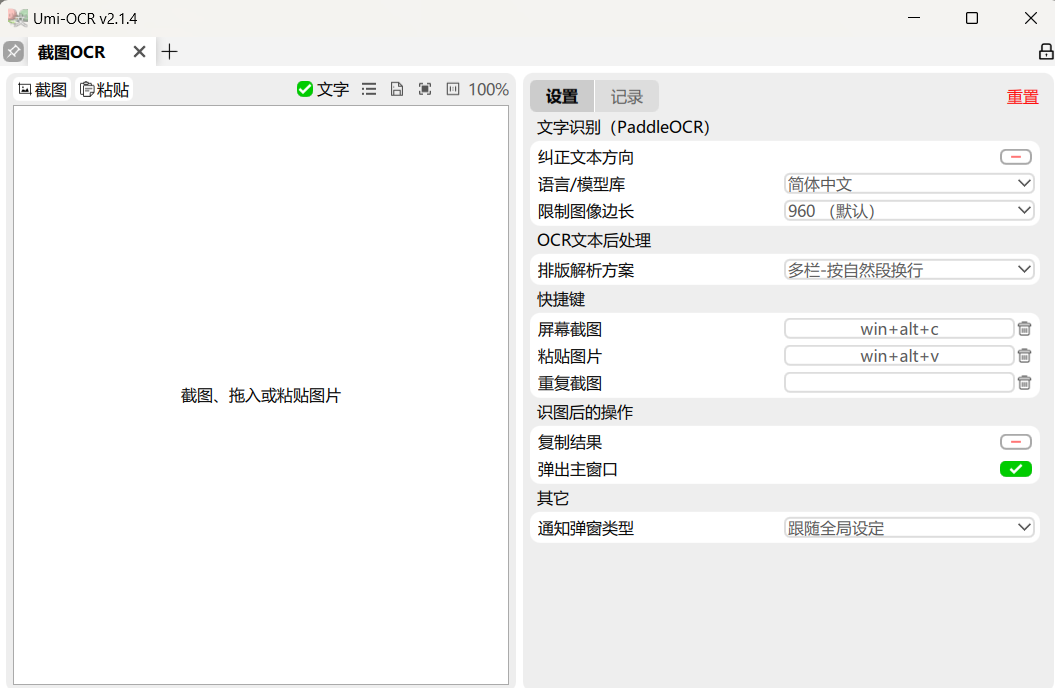Fit image to window icon
This screenshot has height=688, width=1055.
[425, 89]
